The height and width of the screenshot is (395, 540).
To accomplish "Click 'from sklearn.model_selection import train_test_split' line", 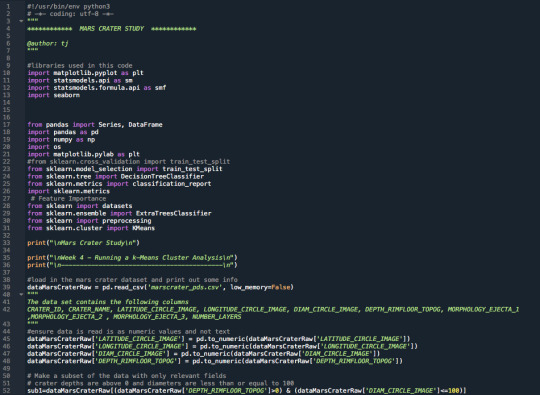I will 125,169.
